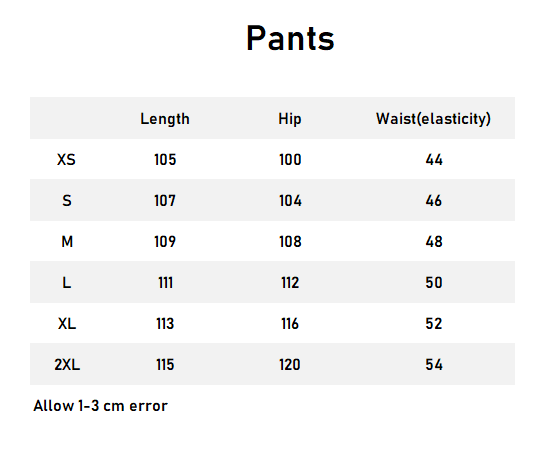Click the S size row label

[67, 200]
